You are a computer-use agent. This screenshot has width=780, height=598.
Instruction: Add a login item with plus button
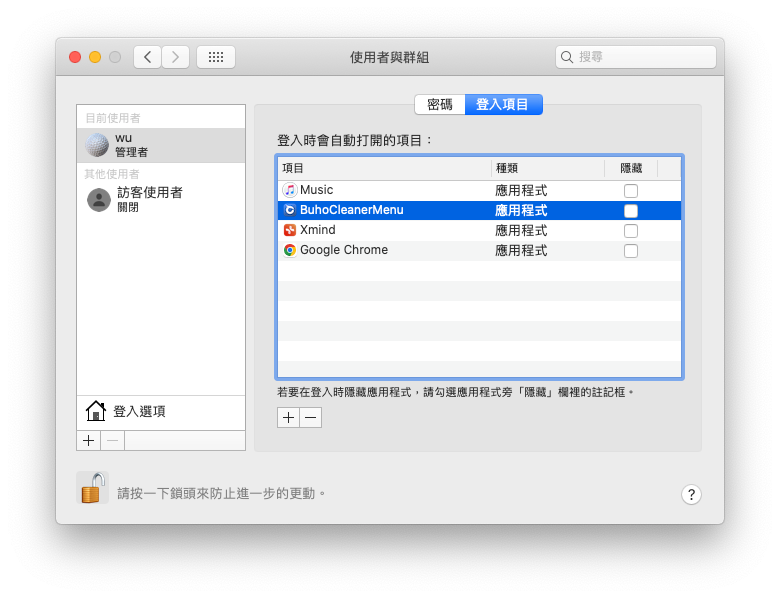click(288, 417)
